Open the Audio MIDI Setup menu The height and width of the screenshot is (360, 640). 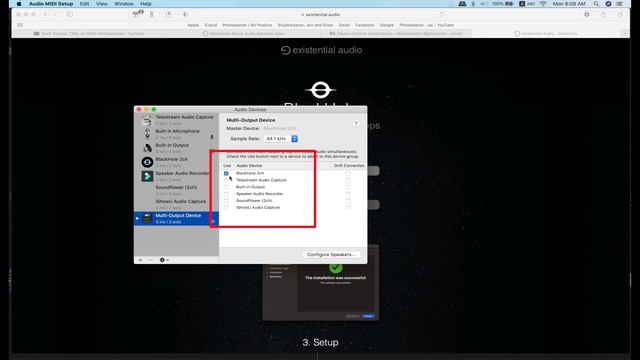(51, 4)
